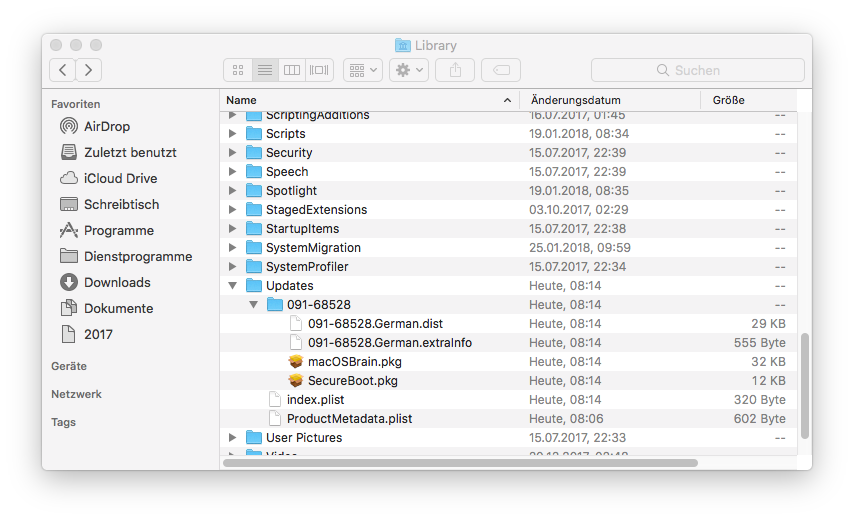
Task: Expand the Security folder
Action: pyautogui.click(x=233, y=152)
